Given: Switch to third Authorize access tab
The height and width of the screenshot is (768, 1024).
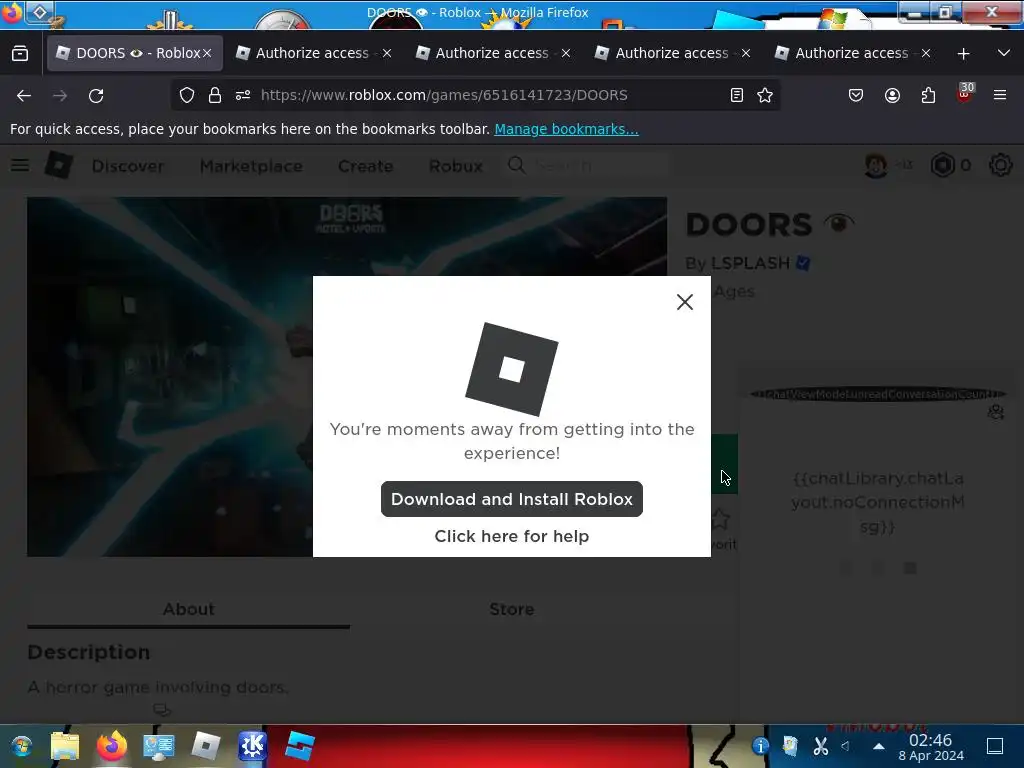Looking at the screenshot, I should [673, 53].
